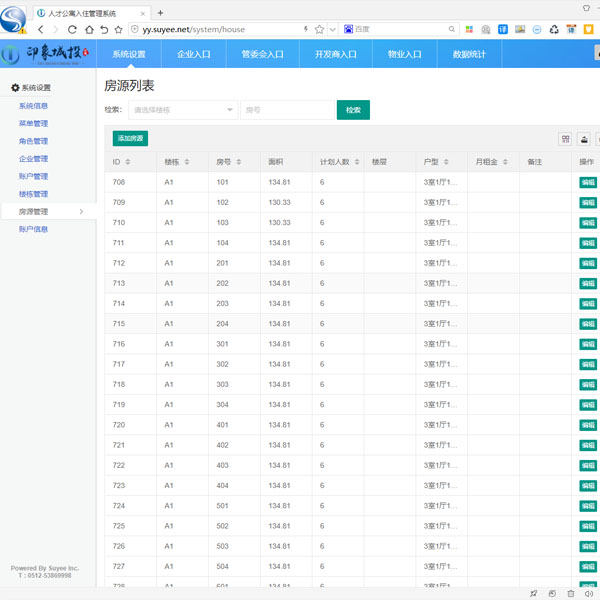Screen dimensions: 600x600
Task: Click the trash icon in the status bar
Action: coord(571,593)
